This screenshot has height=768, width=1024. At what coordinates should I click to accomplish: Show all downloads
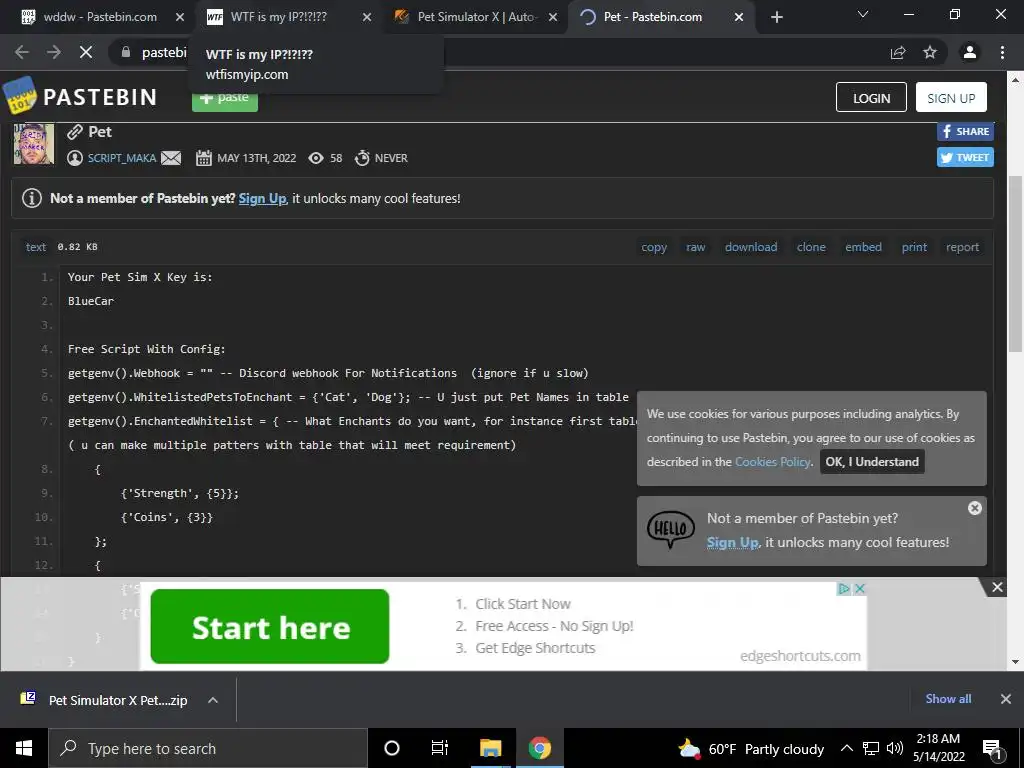948,699
